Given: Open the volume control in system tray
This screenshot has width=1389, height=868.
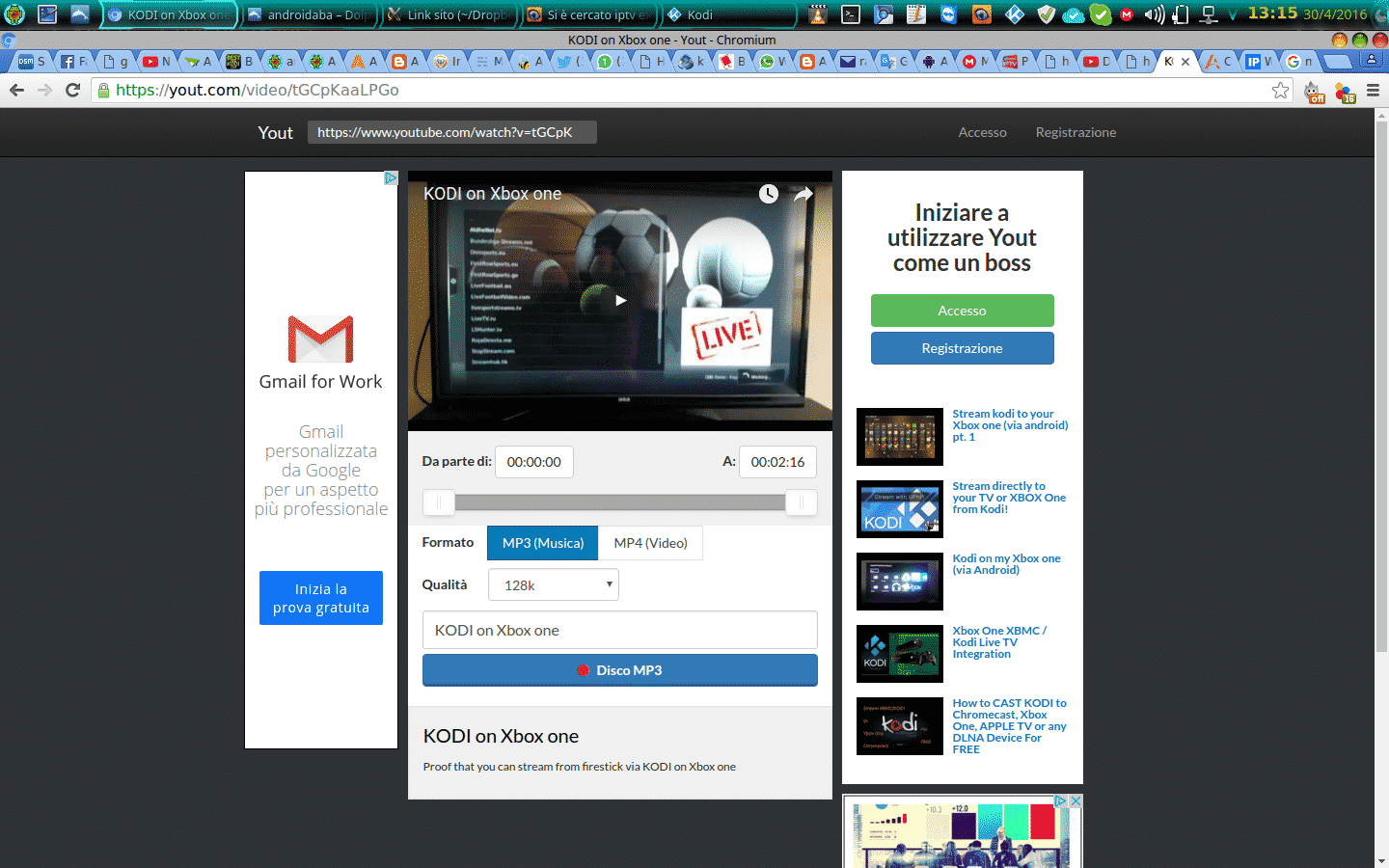Looking at the screenshot, I should coord(1154,14).
